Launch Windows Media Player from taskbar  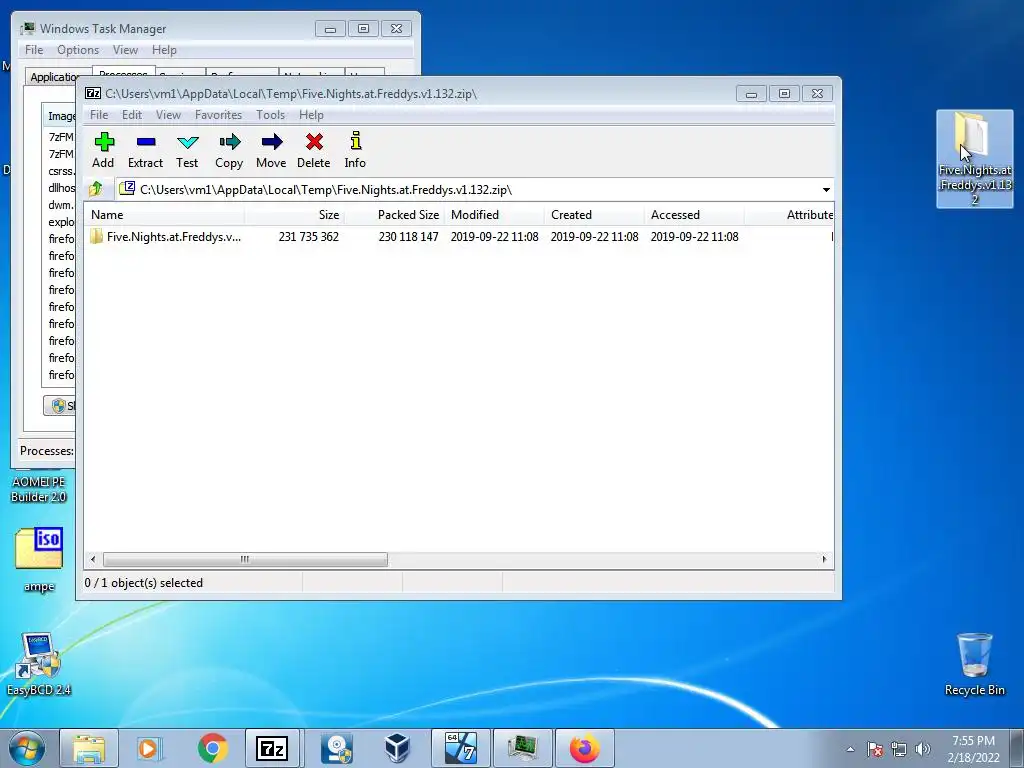[x=150, y=748]
